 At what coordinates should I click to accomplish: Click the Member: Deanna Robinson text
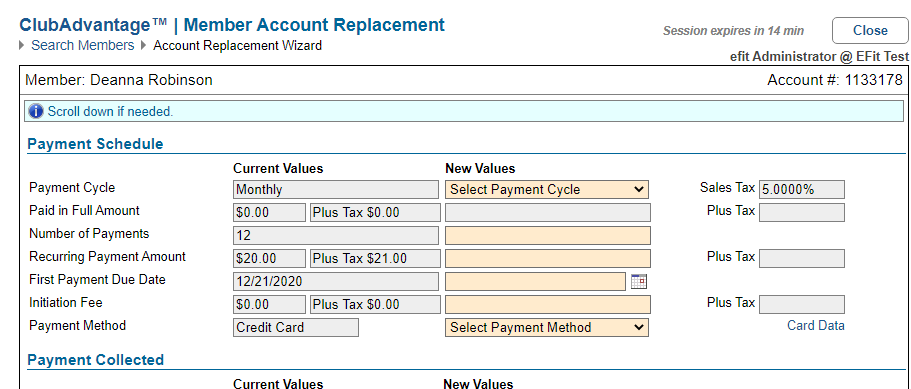pyautogui.click(x=119, y=80)
